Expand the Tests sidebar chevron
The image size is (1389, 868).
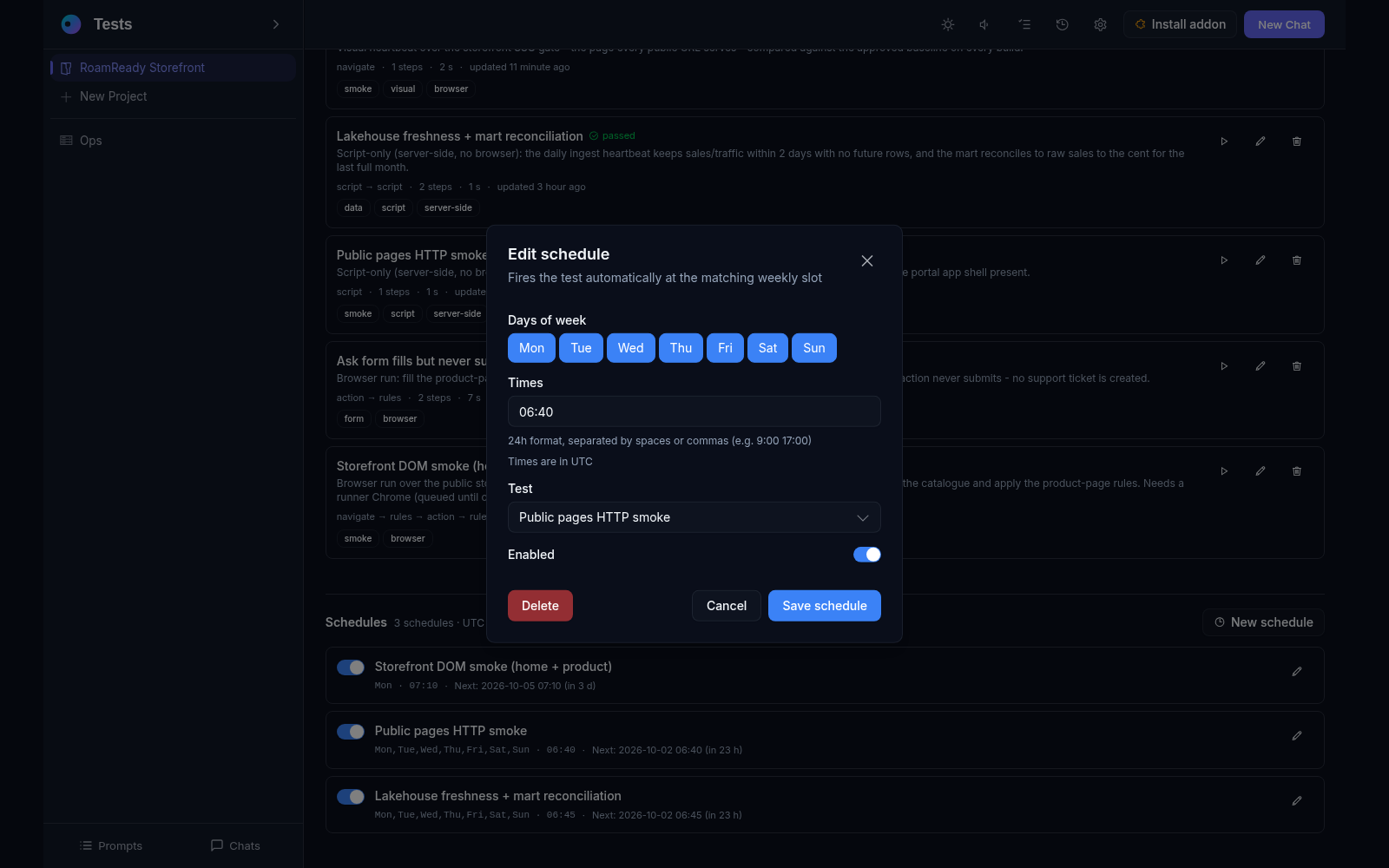tap(276, 24)
